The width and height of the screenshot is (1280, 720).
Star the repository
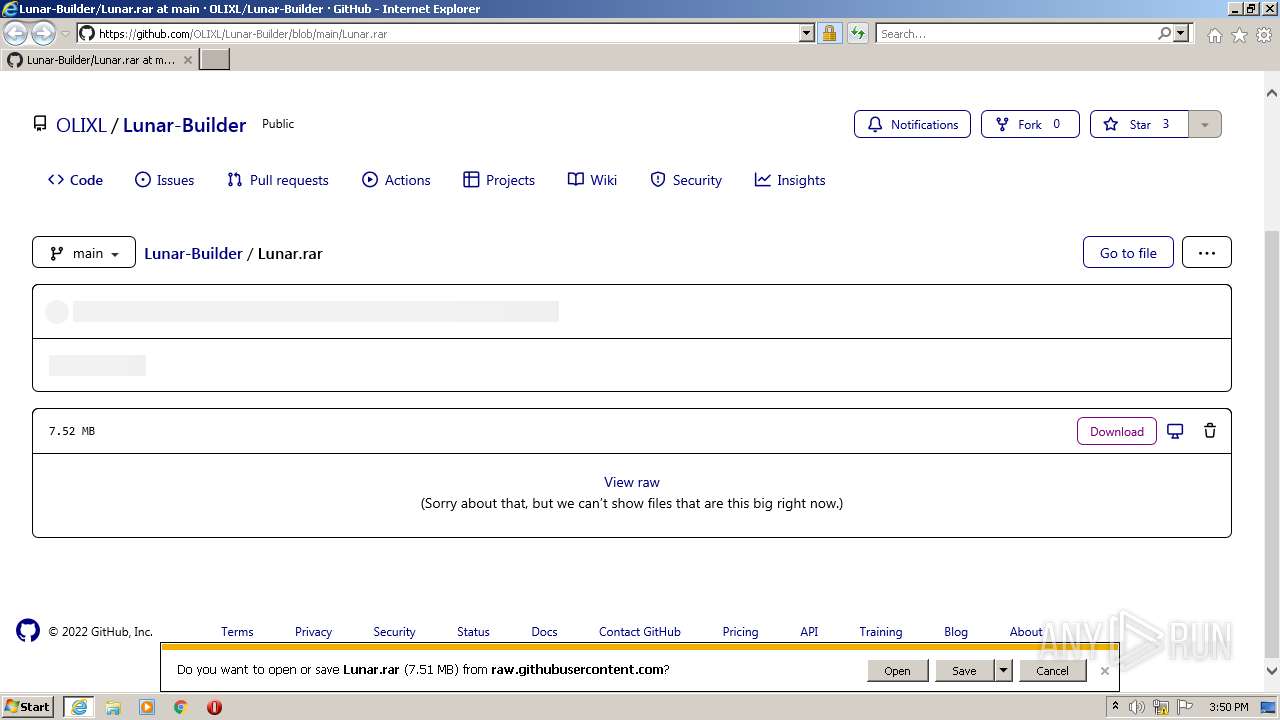coord(1139,124)
